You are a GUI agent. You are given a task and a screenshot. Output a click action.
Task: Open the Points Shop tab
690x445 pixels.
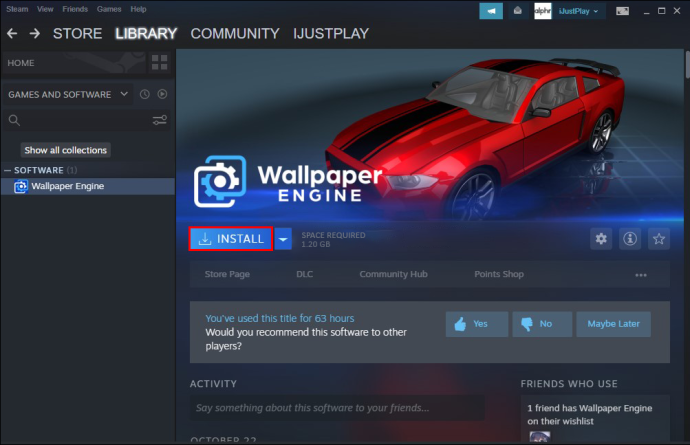tap(499, 274)
